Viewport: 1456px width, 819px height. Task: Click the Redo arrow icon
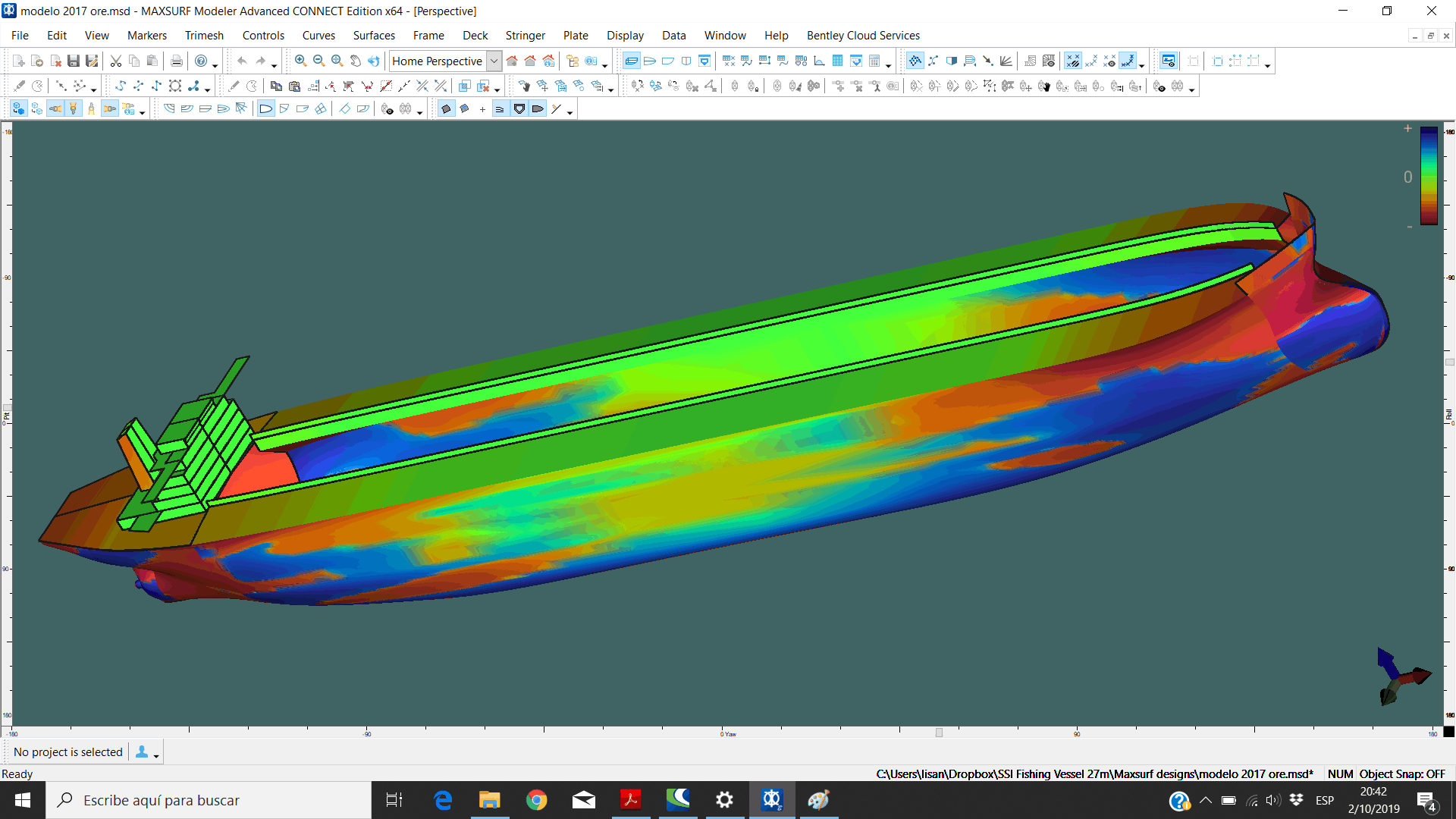click(x=260, y=61)
